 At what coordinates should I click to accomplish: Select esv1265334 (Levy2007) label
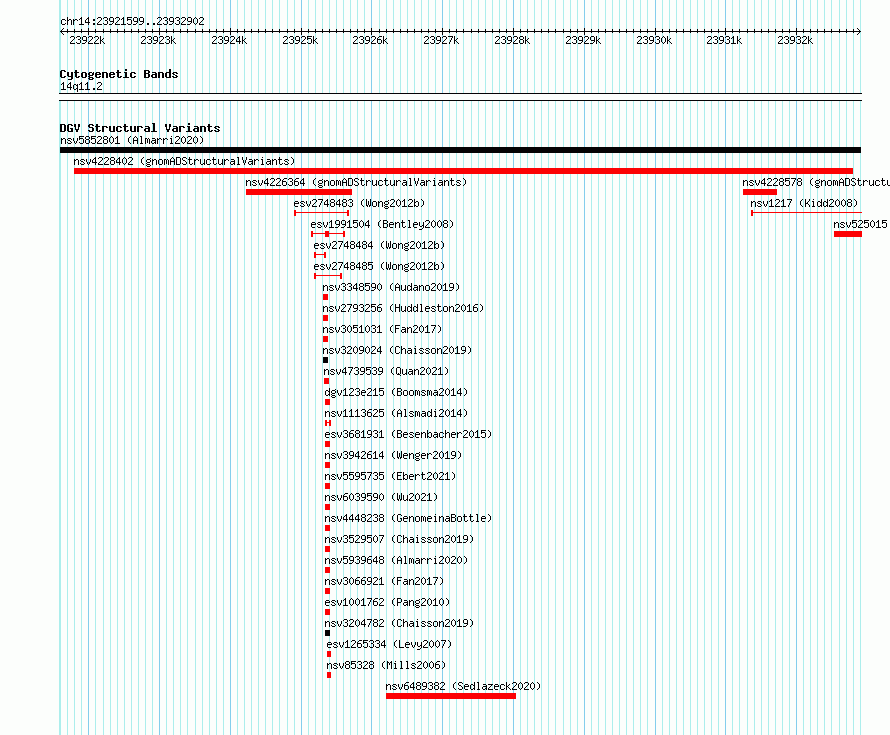389,644
